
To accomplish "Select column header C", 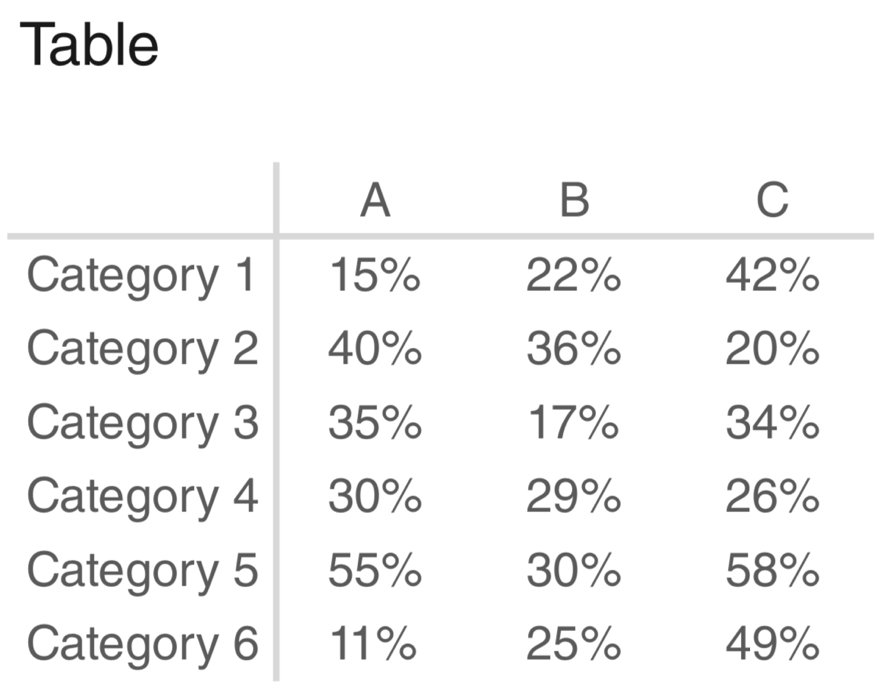I will pos(773,201).
